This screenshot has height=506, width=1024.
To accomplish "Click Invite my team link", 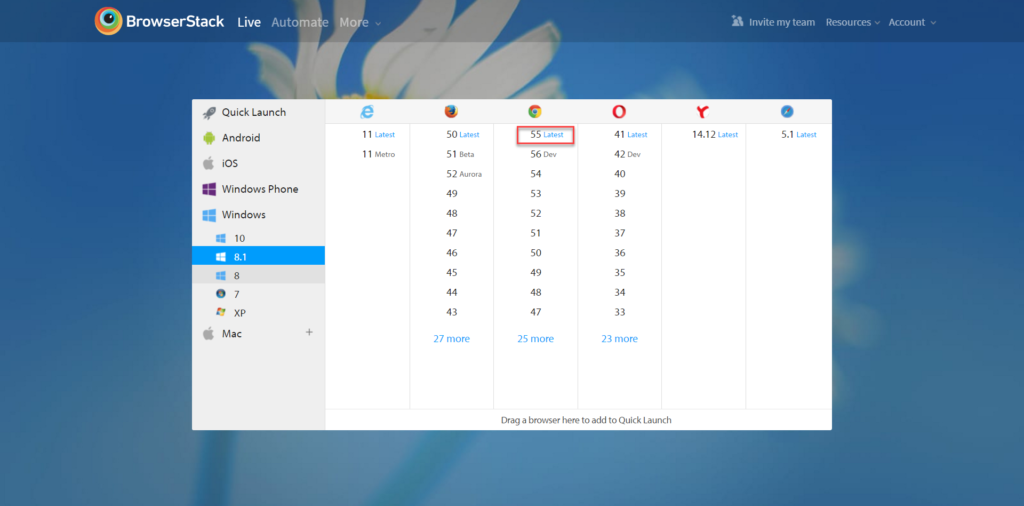I will click(782, 22).
